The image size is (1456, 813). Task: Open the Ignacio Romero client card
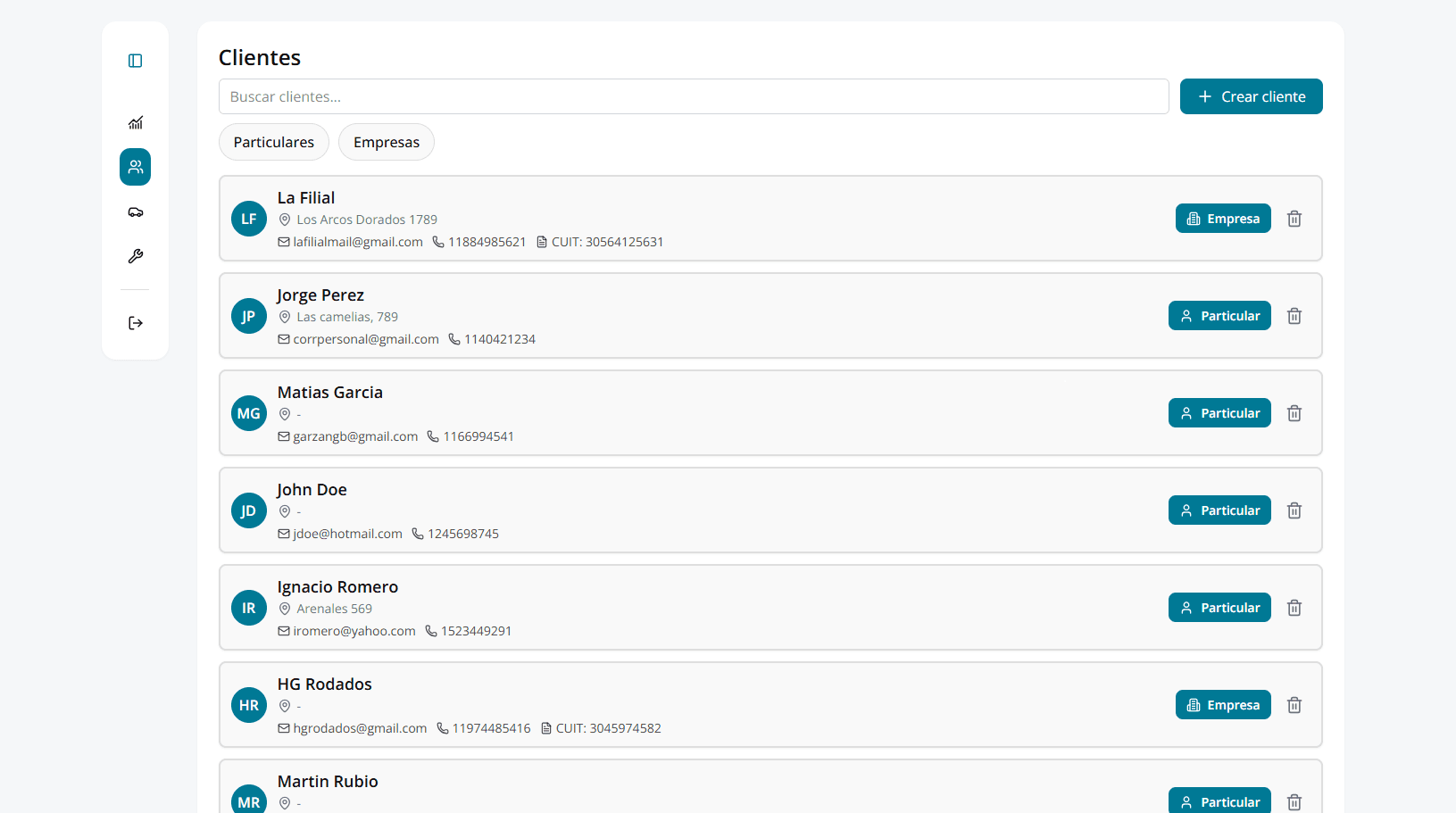click(x=714, y=608)
